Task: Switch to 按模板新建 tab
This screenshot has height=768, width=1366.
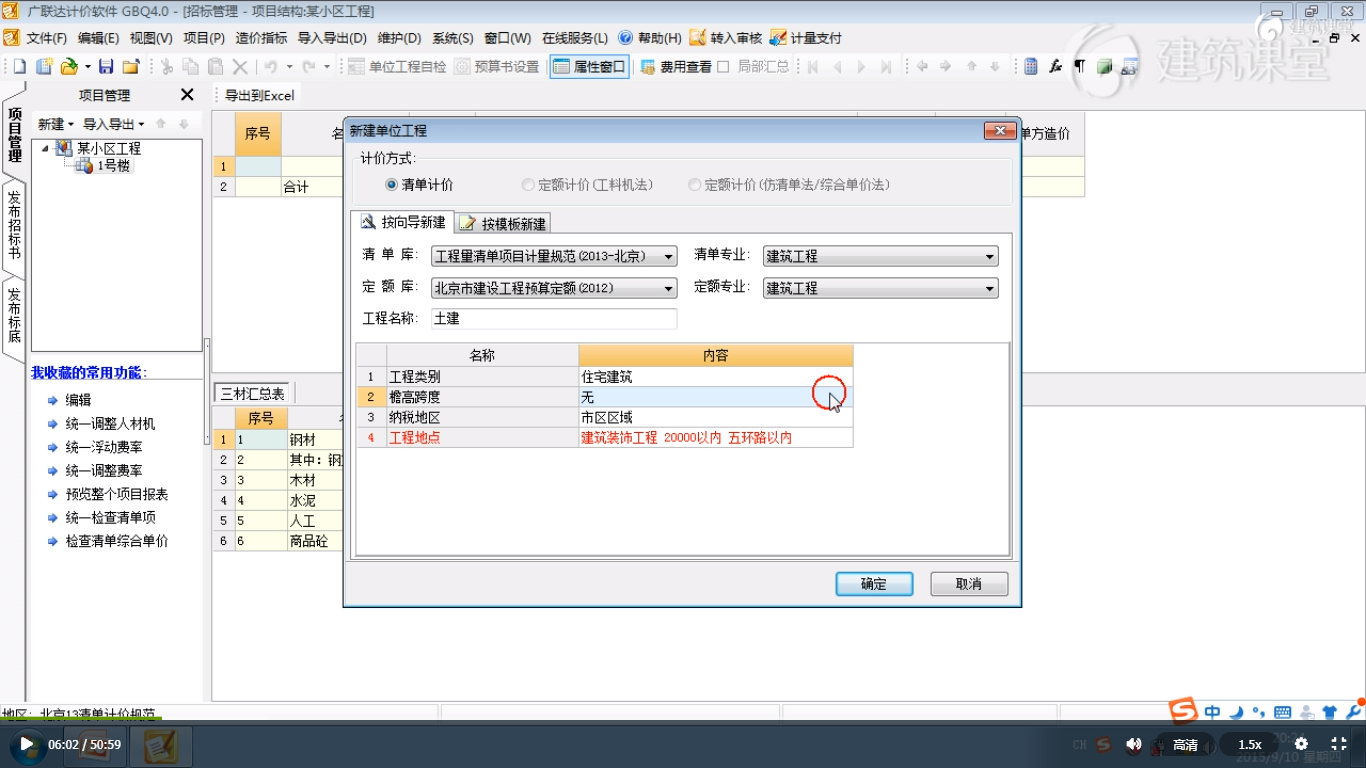Action: (503, 223)
